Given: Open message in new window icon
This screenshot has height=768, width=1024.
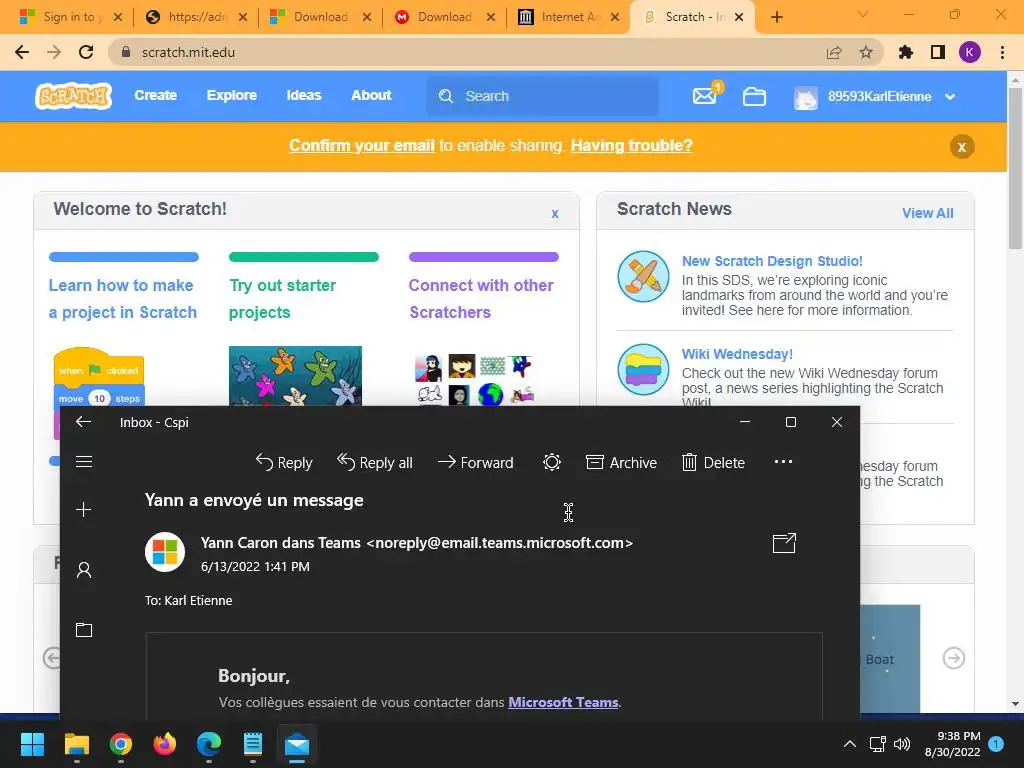Looking at the screenshot, I should point(784,543).
